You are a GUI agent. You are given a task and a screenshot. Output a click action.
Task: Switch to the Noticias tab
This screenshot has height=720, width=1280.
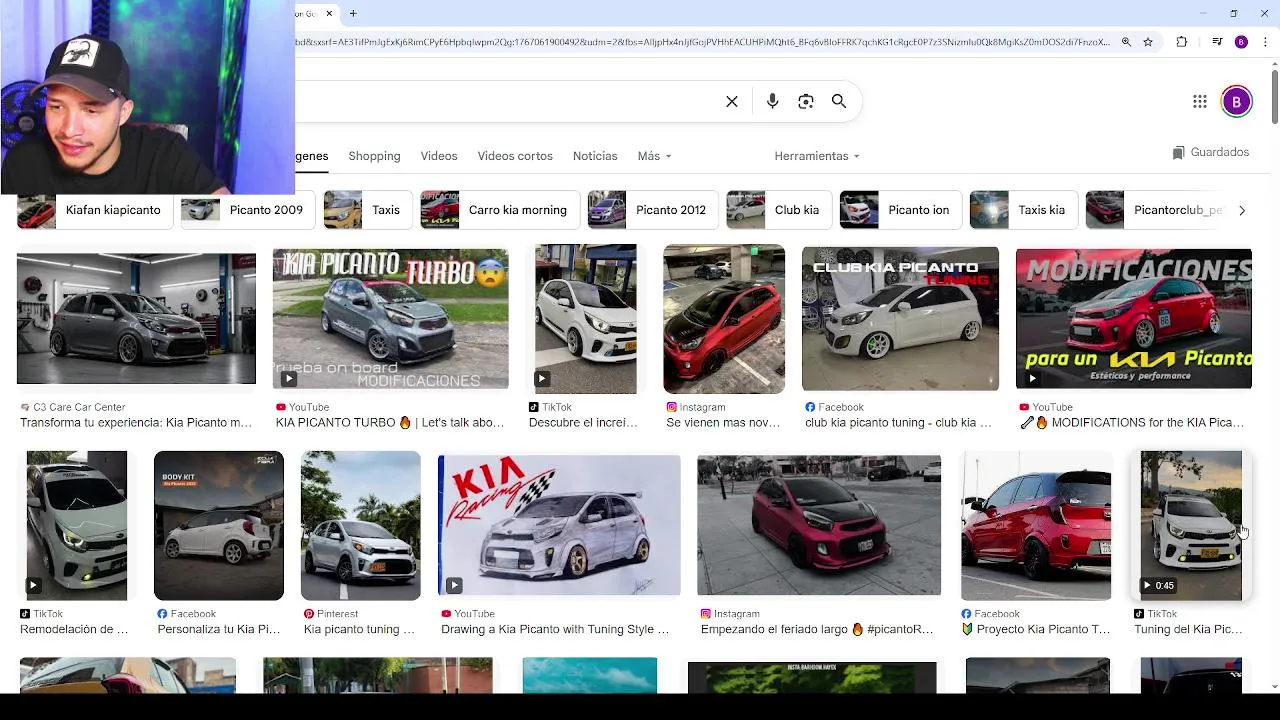(595, 156)
